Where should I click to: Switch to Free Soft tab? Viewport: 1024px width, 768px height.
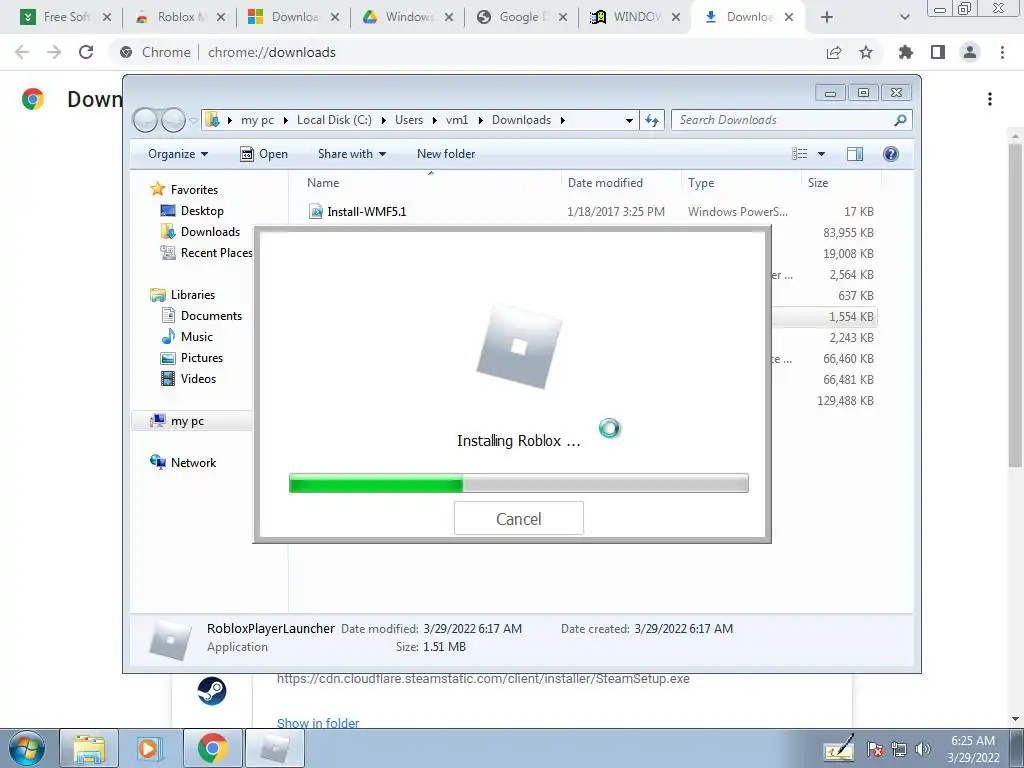(65, 18)
